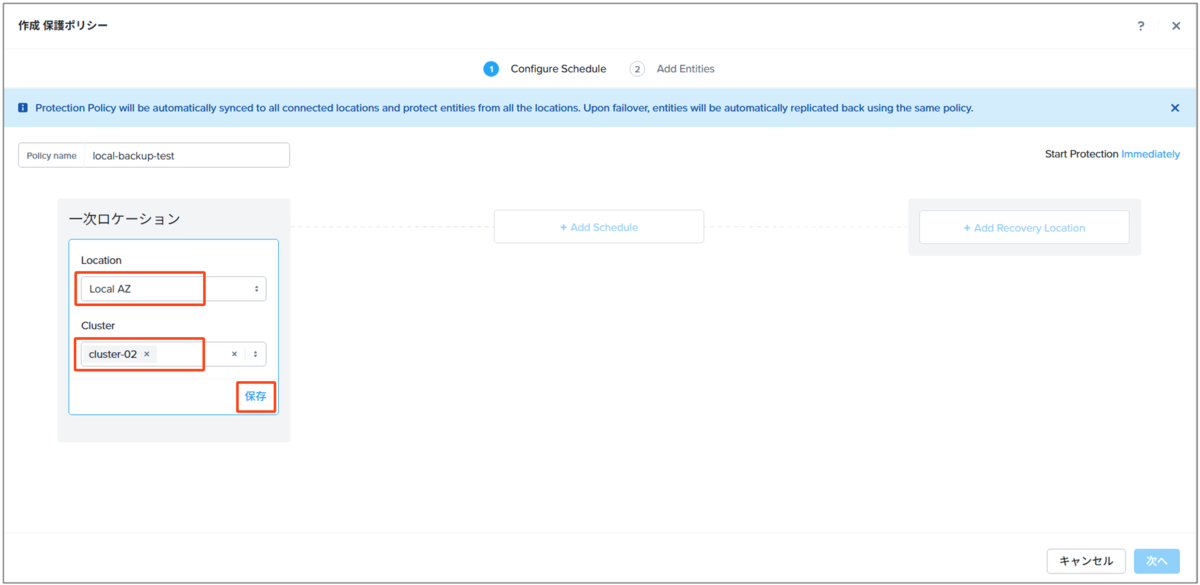Open the help question mark icon
This screenshot has width=1200, height=585.
[x=1141, y=26]
